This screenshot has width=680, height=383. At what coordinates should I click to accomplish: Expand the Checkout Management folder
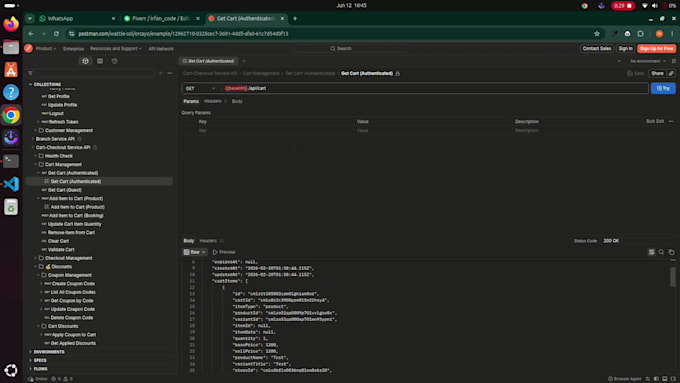pyautogui.click(x=36, y=258)
